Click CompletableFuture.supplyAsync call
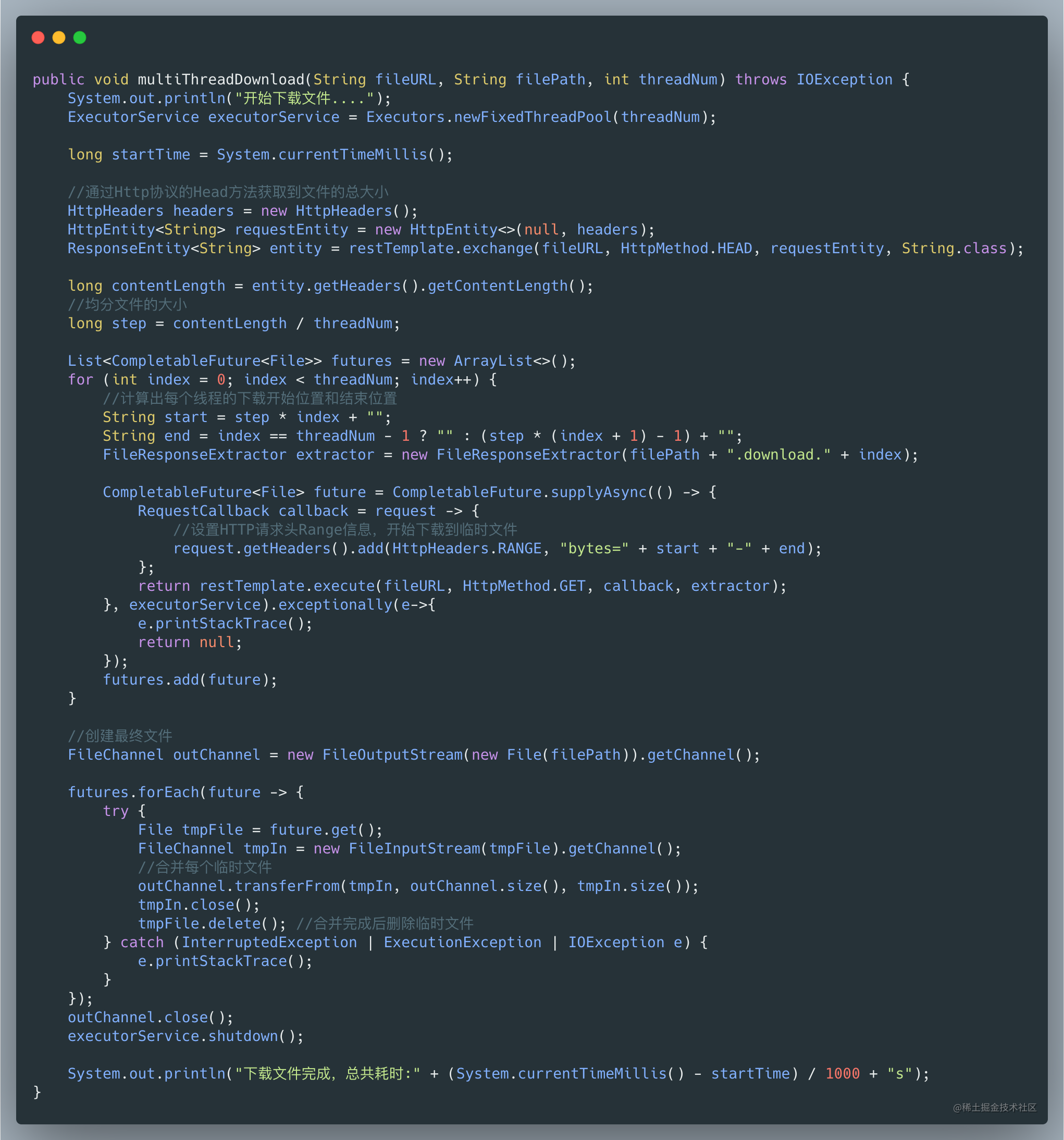 click(x=519, y=492)
